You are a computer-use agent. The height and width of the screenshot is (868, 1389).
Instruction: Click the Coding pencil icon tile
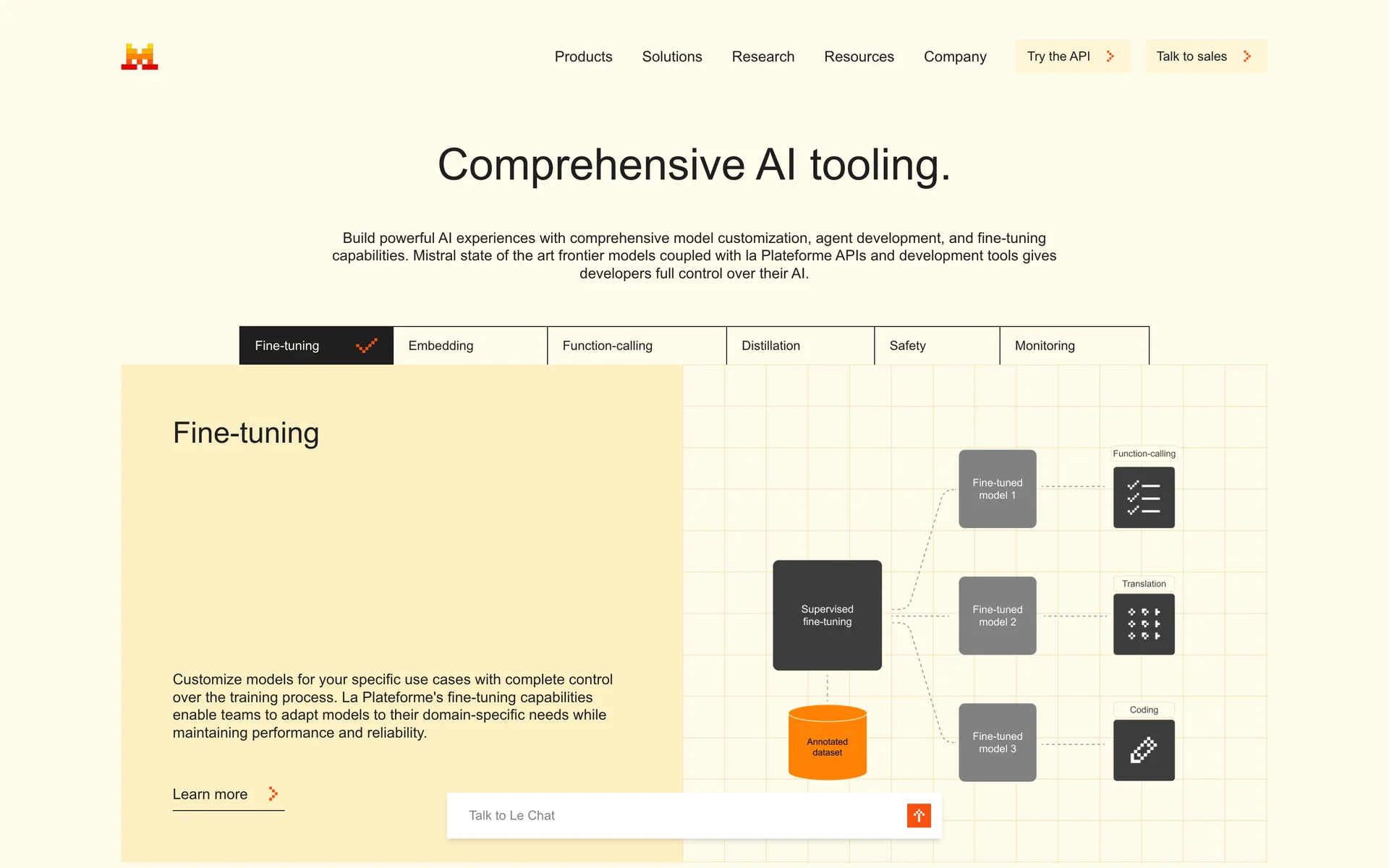[1143, 750]
